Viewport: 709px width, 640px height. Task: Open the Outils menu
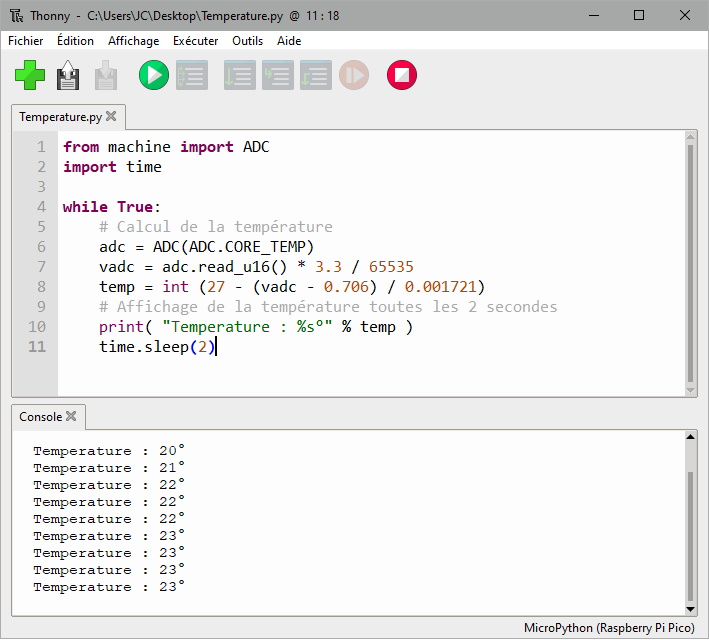pos(247,41)
